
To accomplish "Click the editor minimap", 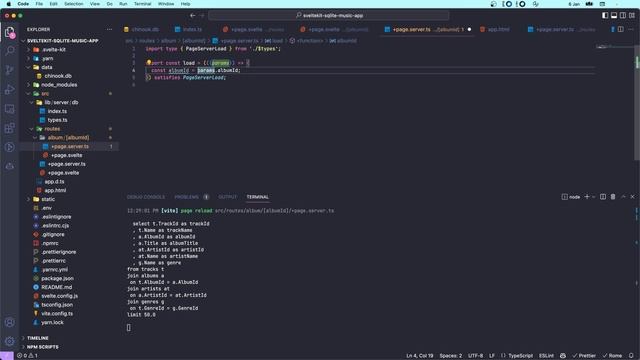I will [614, 47].
